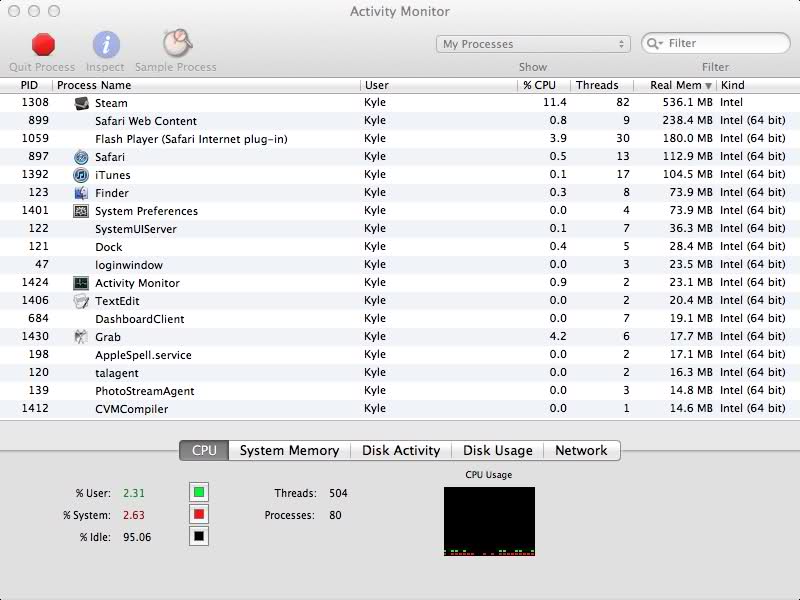The width and height of the screenshot is (800, 600).
Task: Click the Sample Process magnifier icon
Action: click(x=177, y=43)
